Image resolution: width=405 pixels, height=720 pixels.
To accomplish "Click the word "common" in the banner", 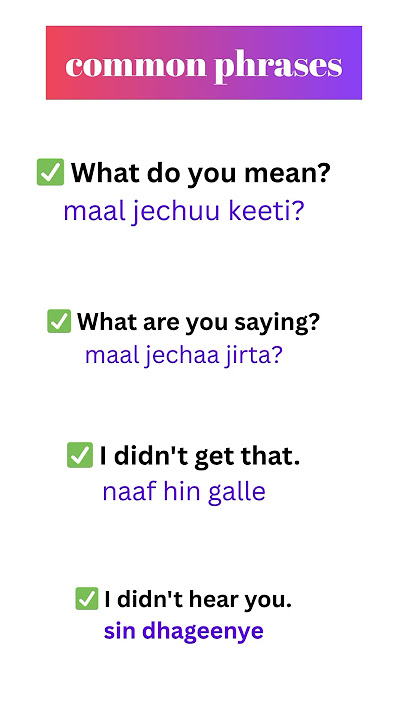I will pyautogui.click(x=136, y=67).
